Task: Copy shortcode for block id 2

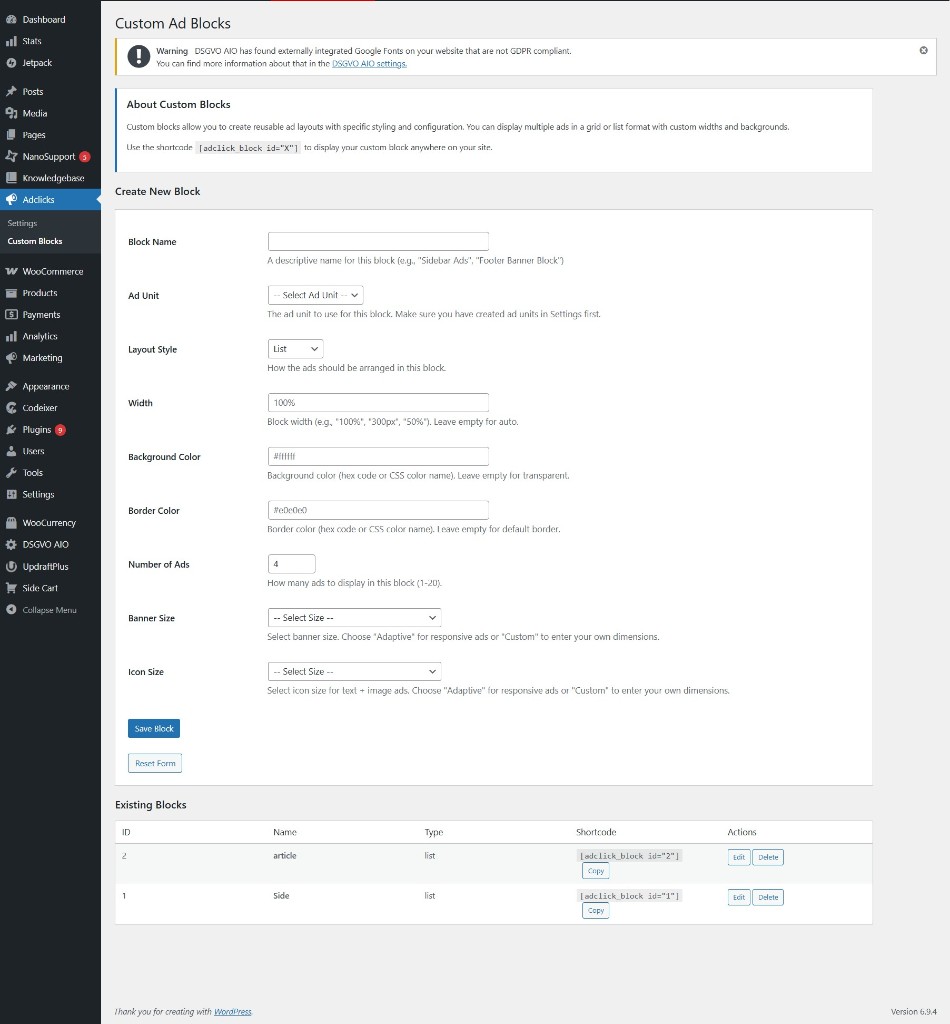Action: pyautogui.click(x=595, y=871)
